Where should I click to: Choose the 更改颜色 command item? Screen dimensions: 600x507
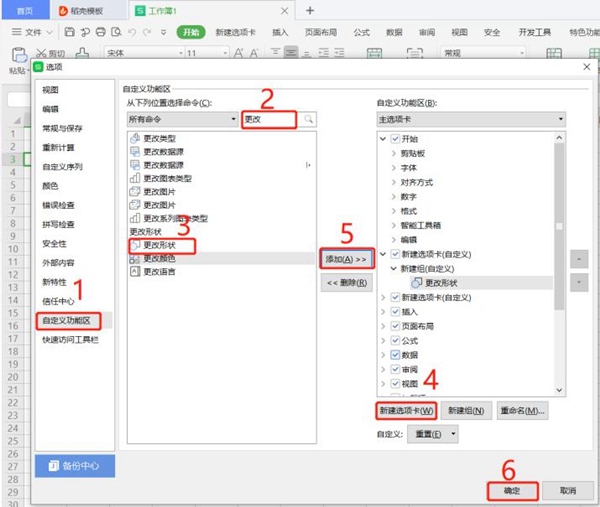tap(160, 257)
